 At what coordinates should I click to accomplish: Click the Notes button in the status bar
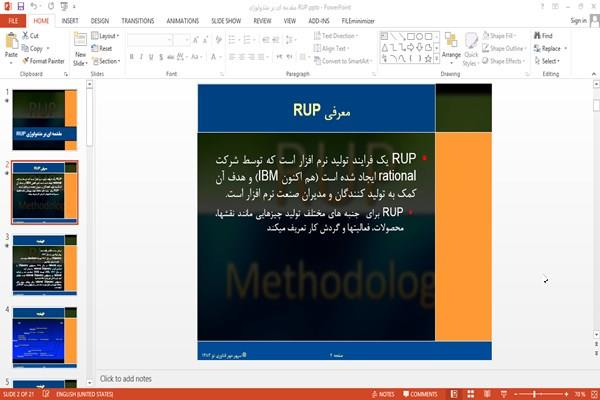click(x=383, y=394)
